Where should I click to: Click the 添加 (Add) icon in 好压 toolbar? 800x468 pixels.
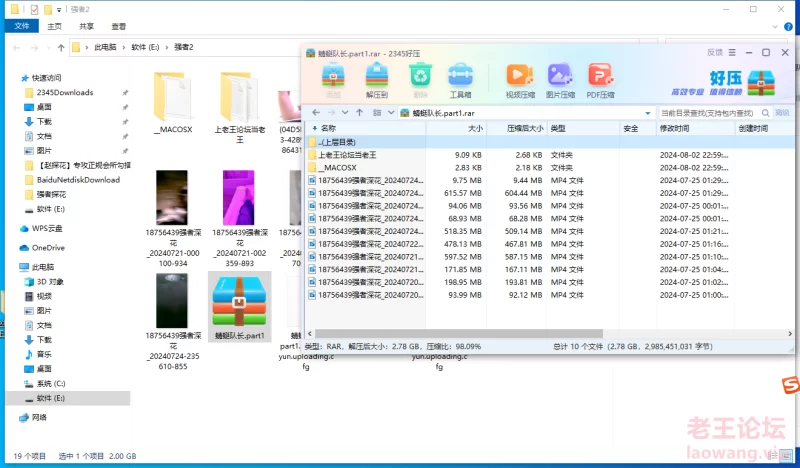[333, 80]
